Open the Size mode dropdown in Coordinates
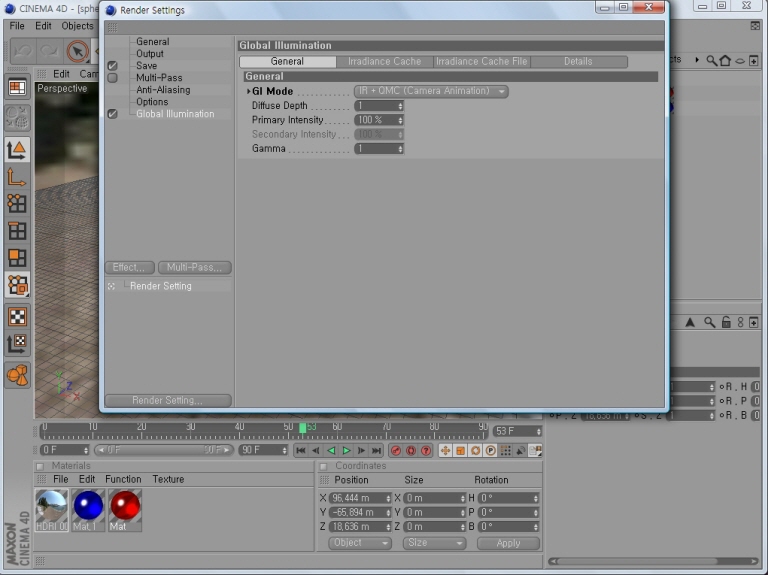768x575 pixels. pos(434,543)
